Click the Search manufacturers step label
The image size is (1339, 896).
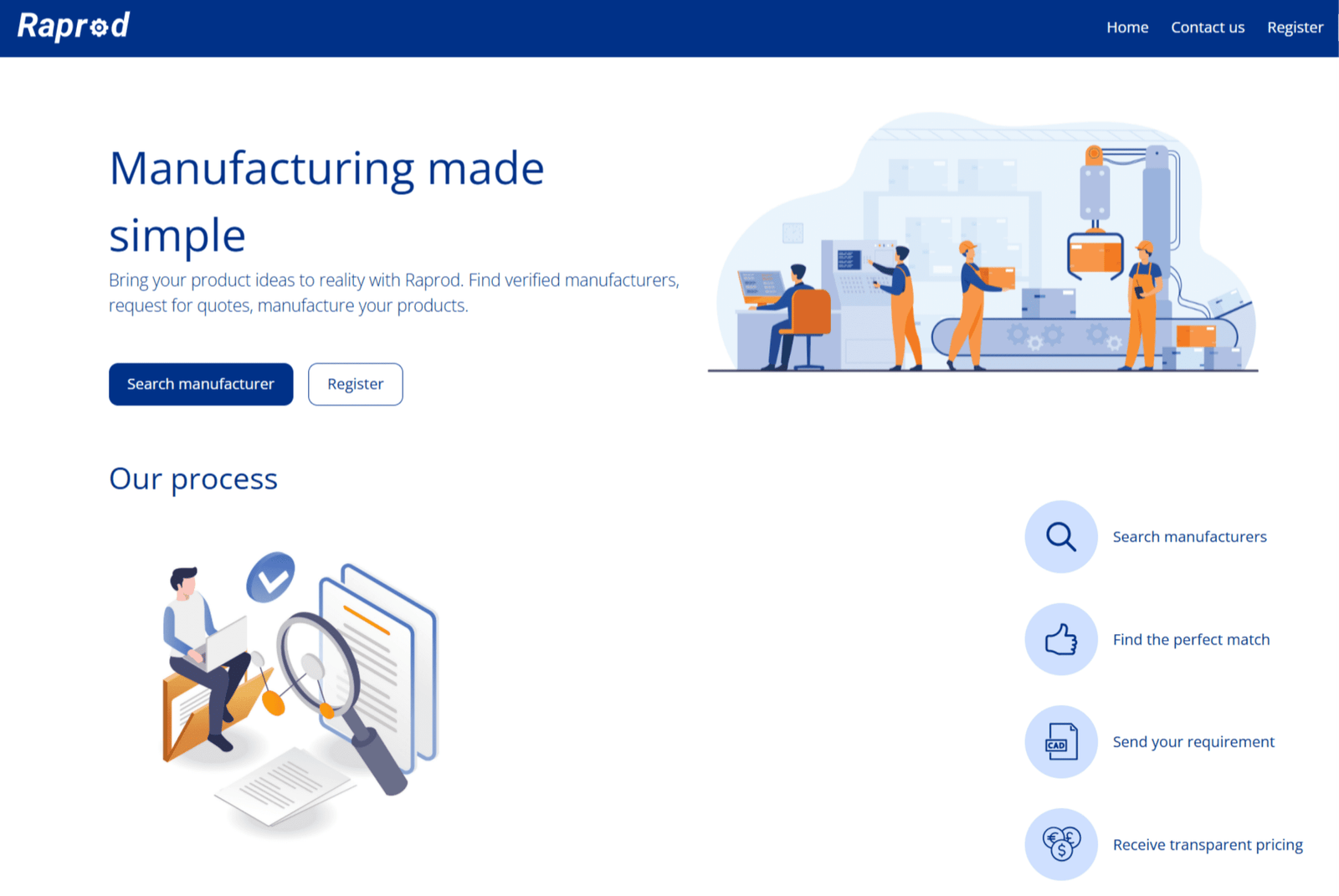point(1189,537)
